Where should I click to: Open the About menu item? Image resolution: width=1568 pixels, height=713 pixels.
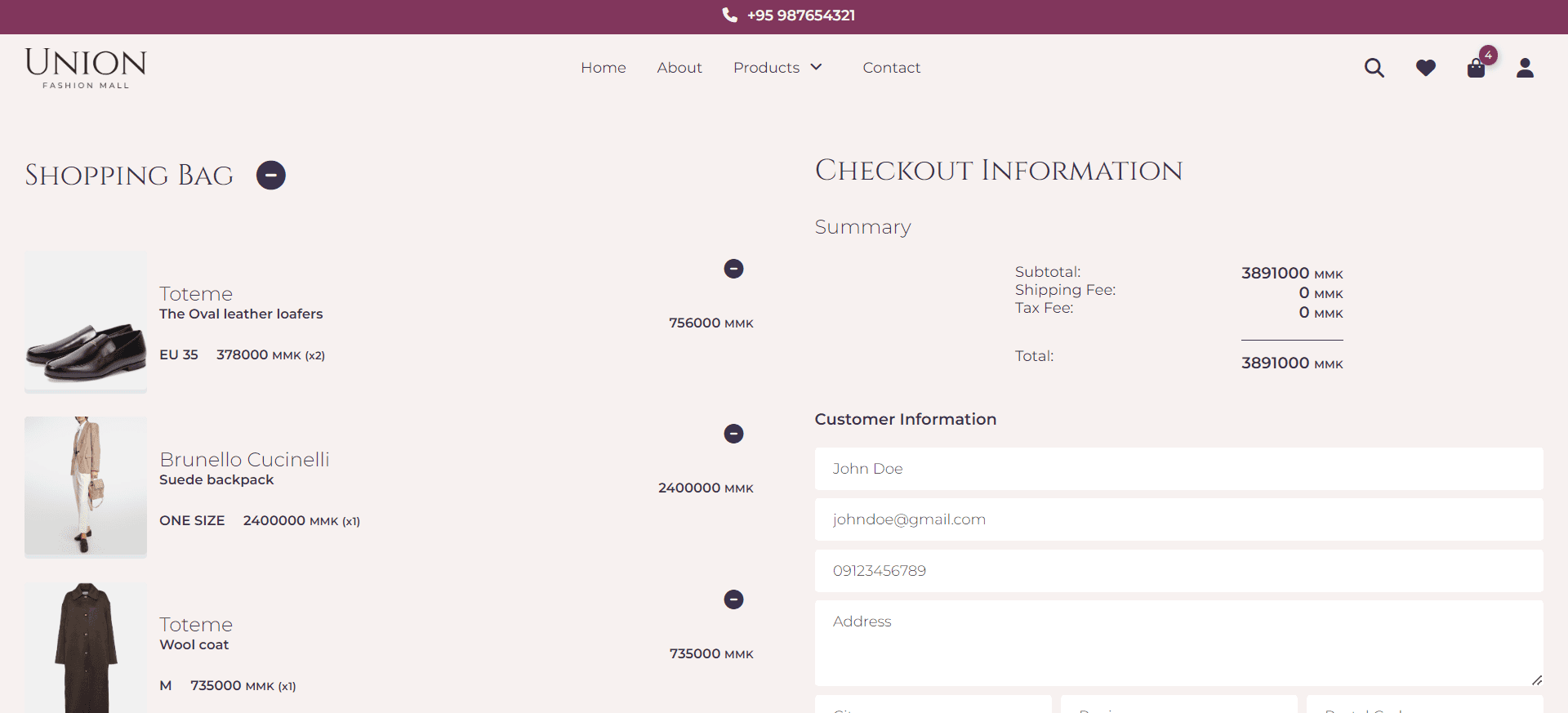(679, 68)
